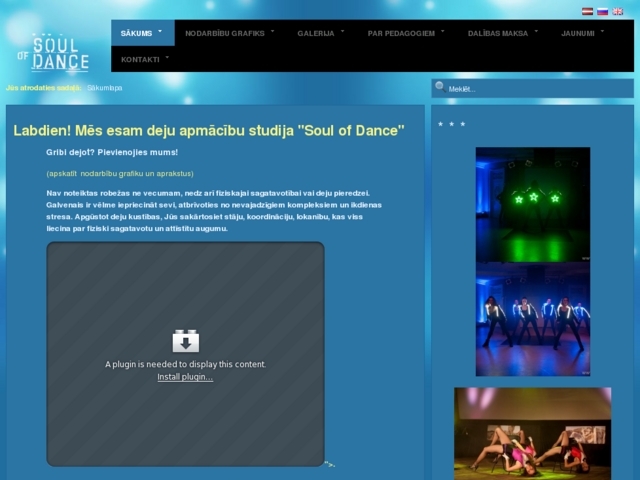Open the stage dancers on chairs photo
The width and height of the screenshot is (640, 480).
(532, 433)
